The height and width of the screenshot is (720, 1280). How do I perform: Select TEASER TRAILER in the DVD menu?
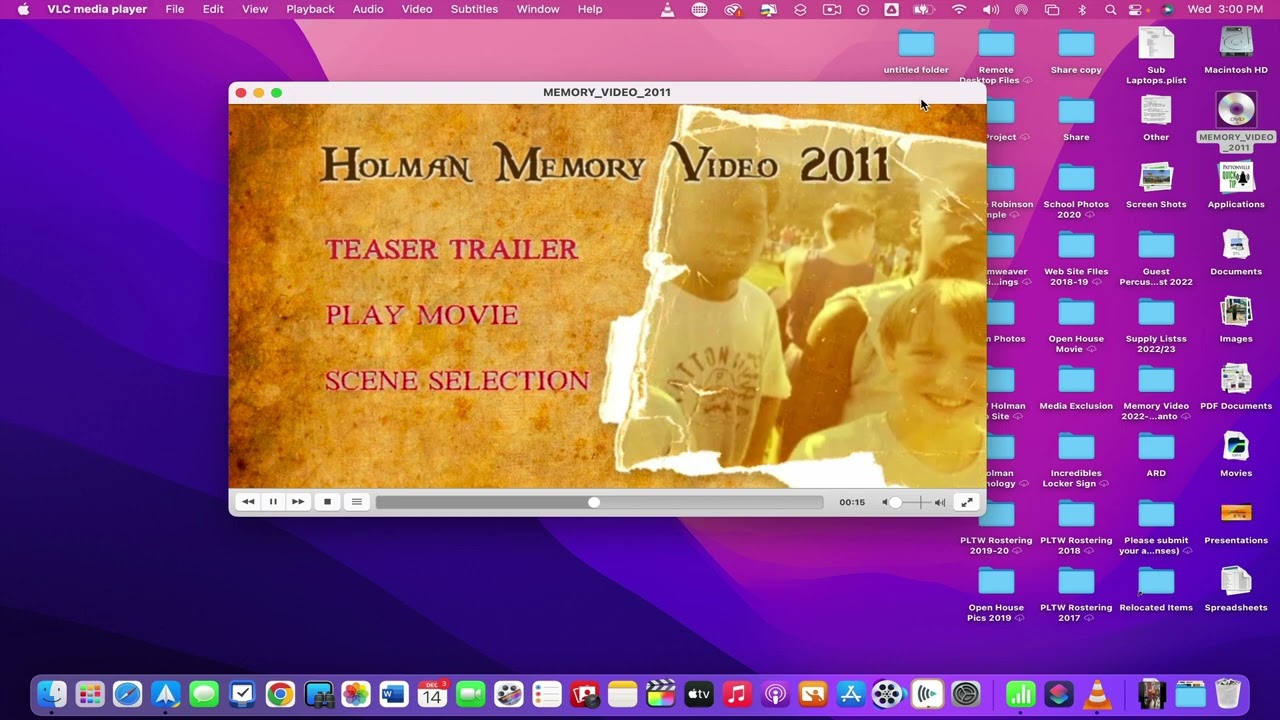(451, 249)
